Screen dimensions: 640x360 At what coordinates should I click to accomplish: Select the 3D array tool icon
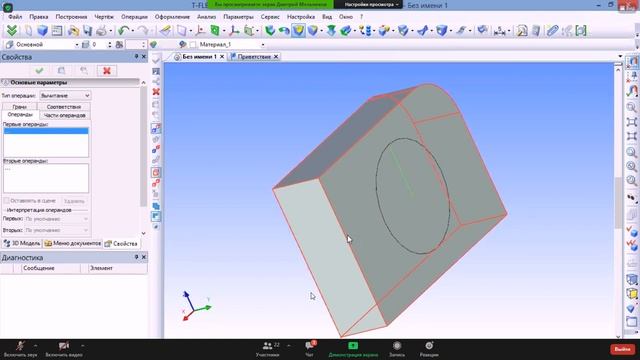tap(366, 31)
